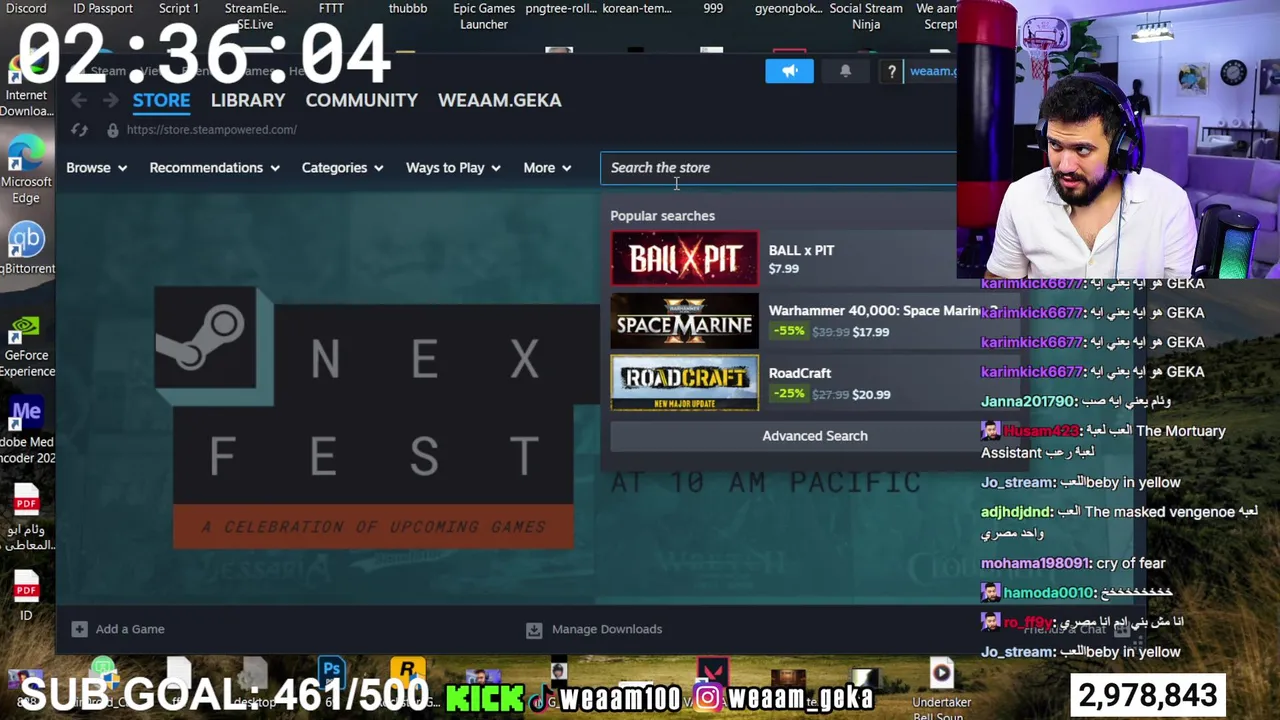Open the thubbb desktop item
1280x720 pixels.
(x=408, y=8)
